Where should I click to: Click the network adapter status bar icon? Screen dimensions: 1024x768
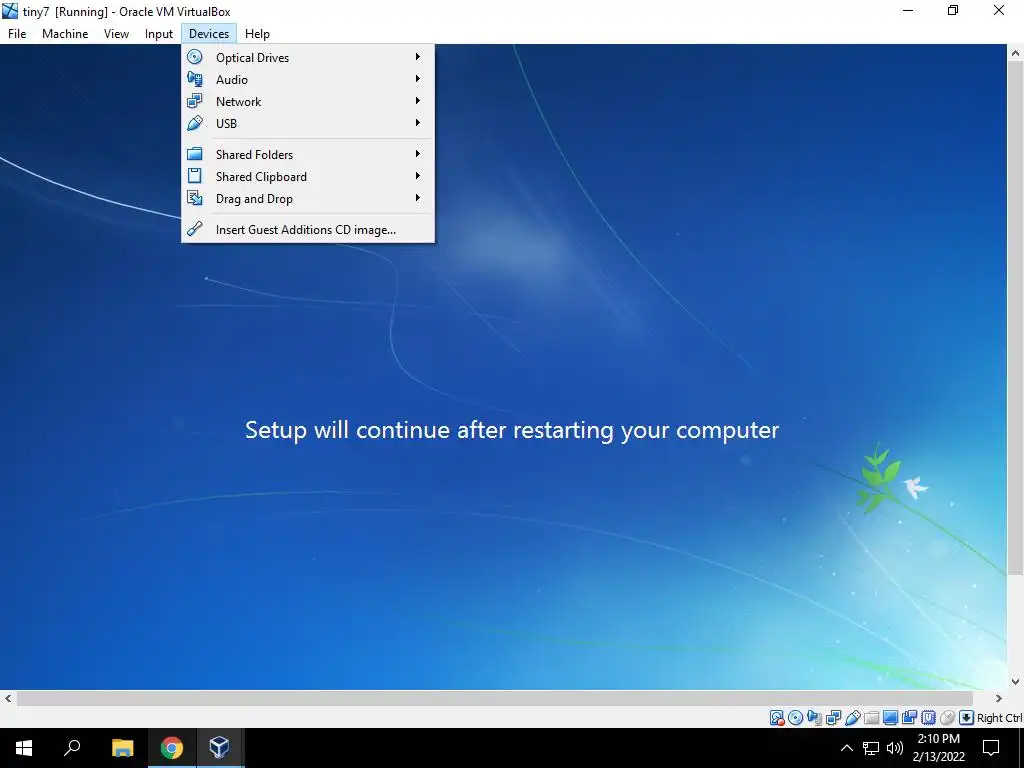(x=833, y=718)
